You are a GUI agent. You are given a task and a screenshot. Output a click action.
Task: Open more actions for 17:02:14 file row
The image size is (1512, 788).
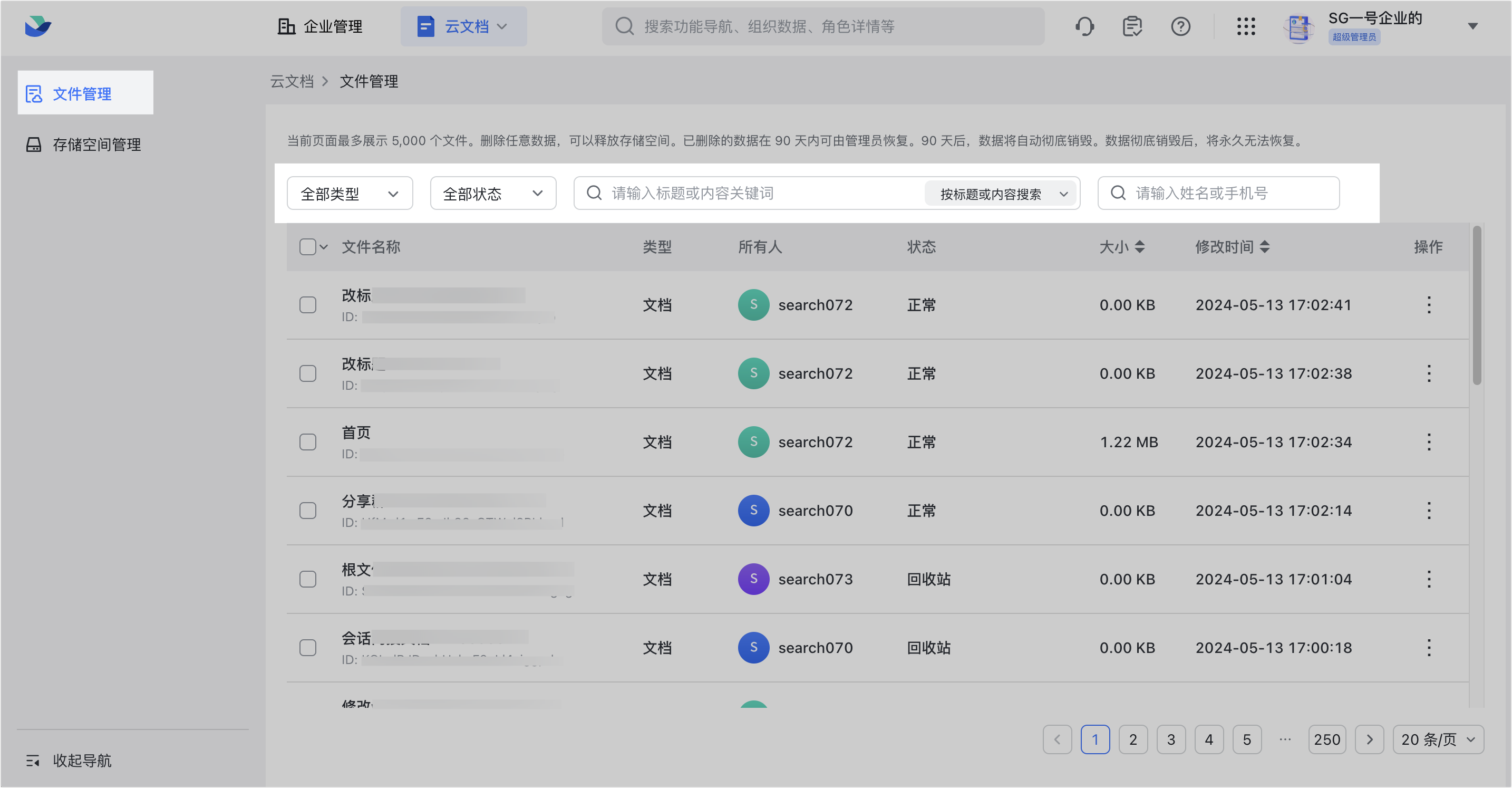pyautogui.click(x=1429, y=510)
